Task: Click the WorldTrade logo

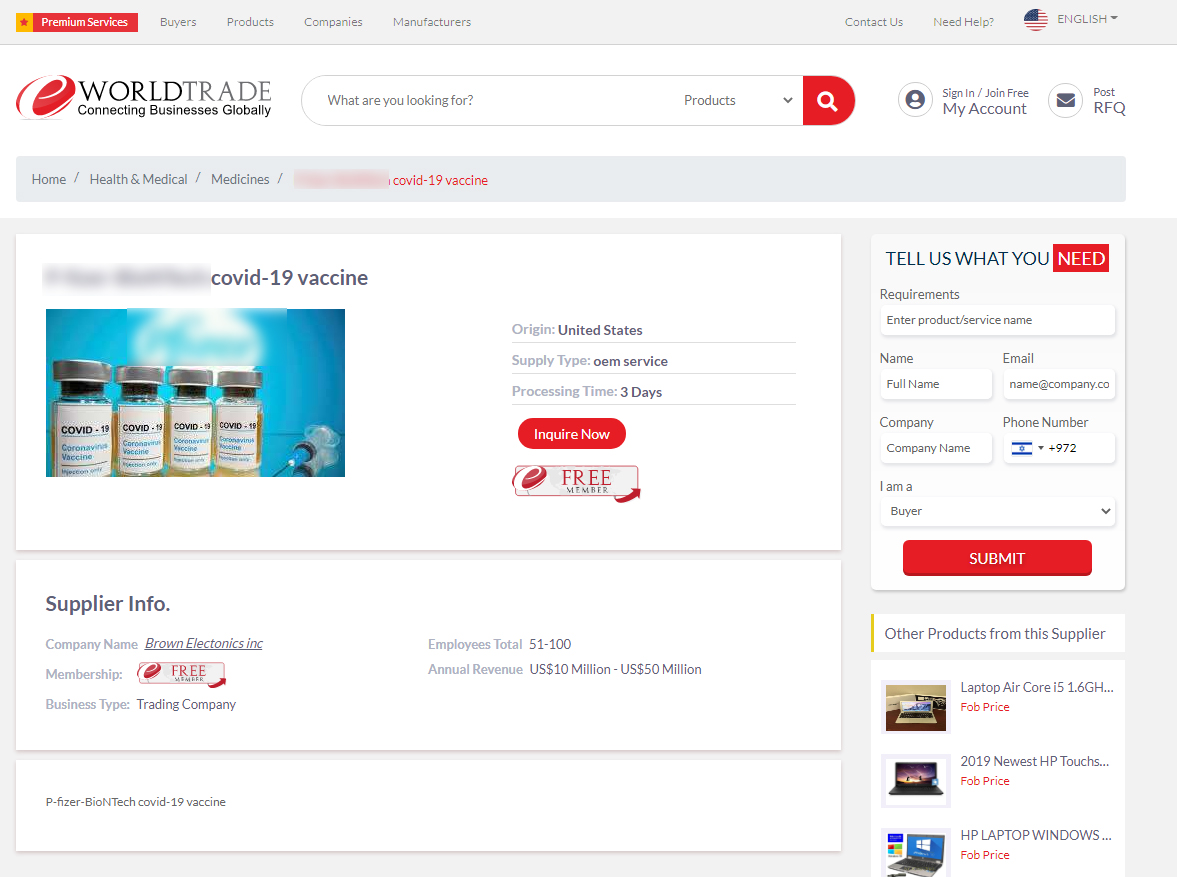Action: (x=143, y=98)
